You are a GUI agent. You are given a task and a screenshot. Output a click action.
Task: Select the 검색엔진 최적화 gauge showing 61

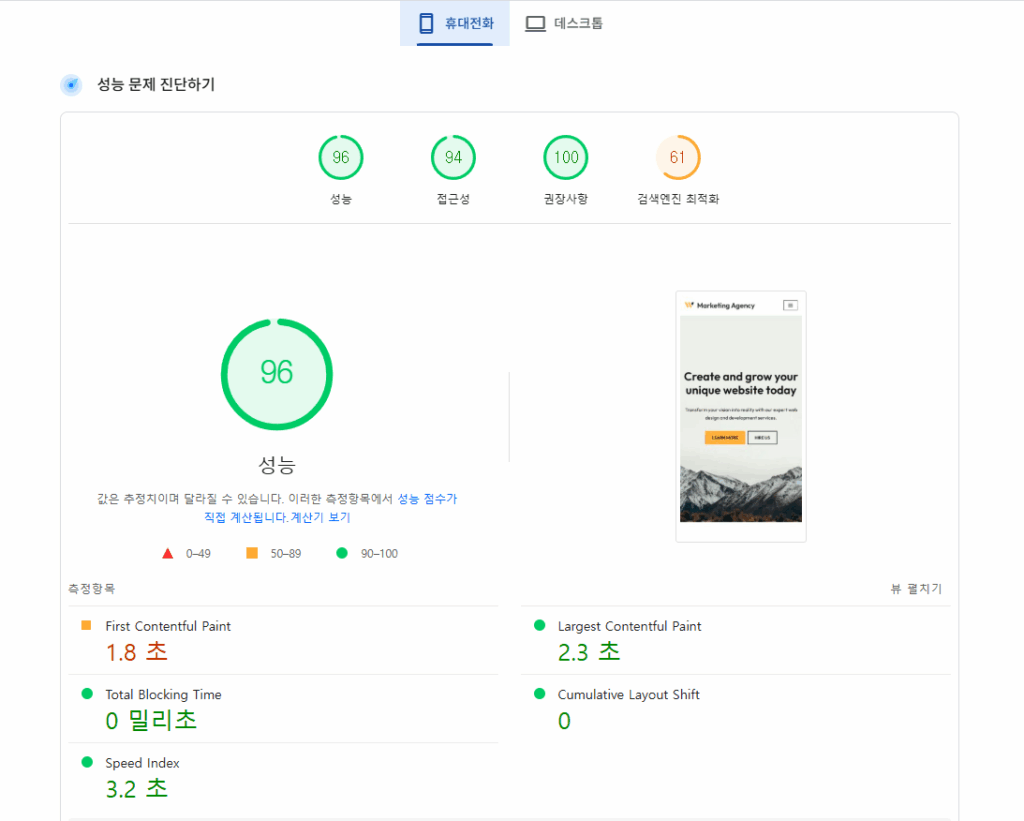coord(678,157)
